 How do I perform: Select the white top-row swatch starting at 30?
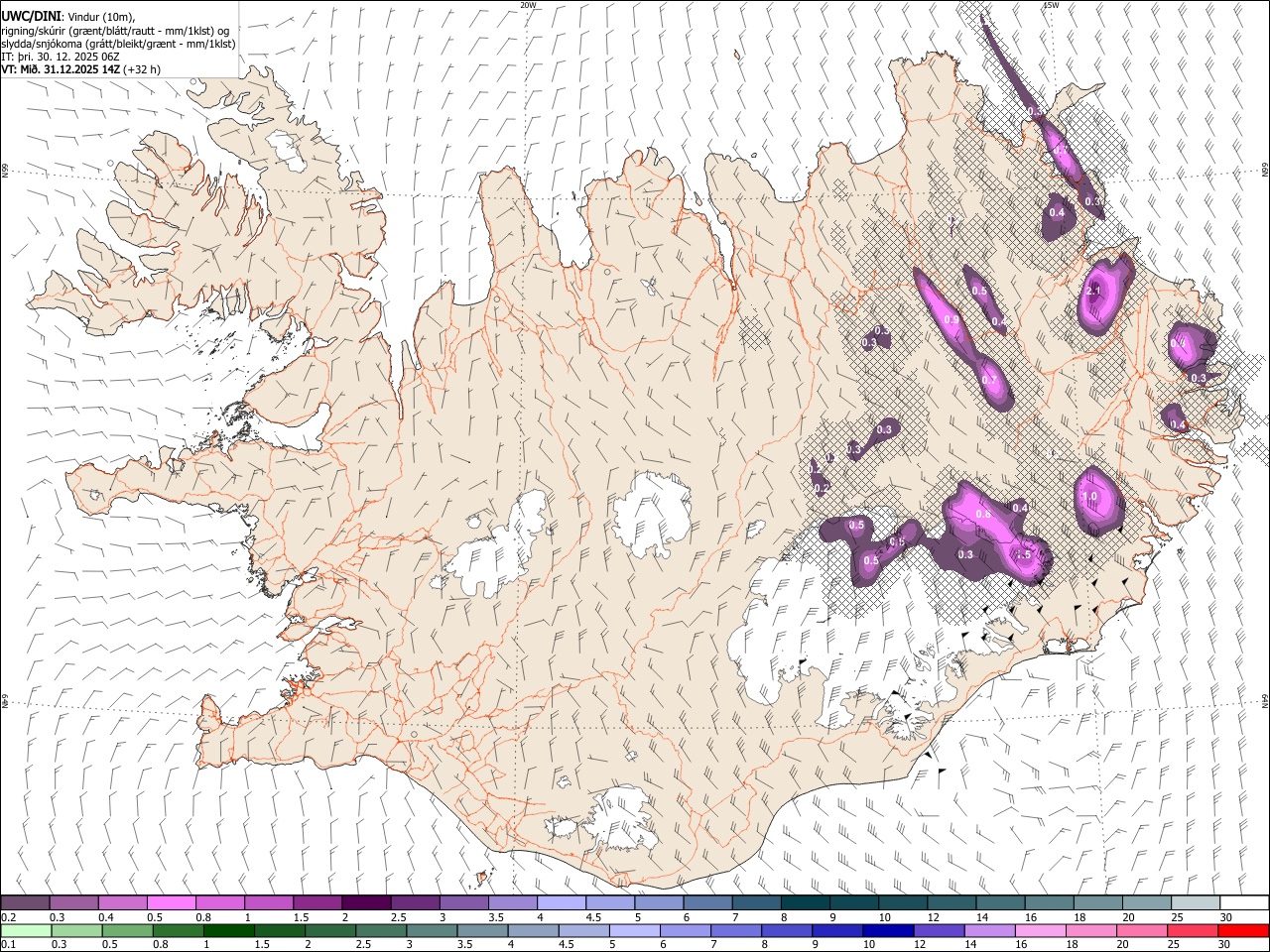(x=1244, y=902)
